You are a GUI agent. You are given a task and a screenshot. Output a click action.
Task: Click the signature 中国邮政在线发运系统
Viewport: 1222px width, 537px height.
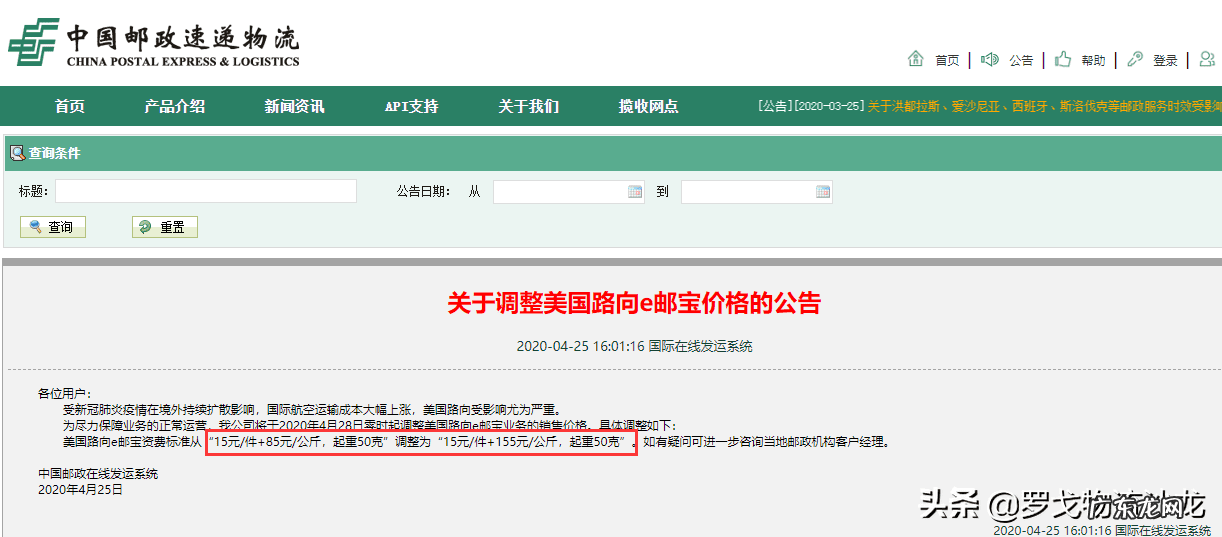tap(98, 474)
